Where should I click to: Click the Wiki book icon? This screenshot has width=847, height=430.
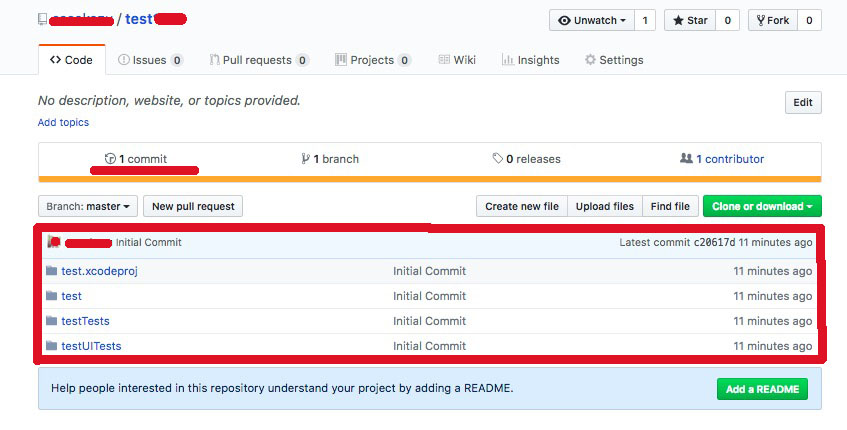443,59
